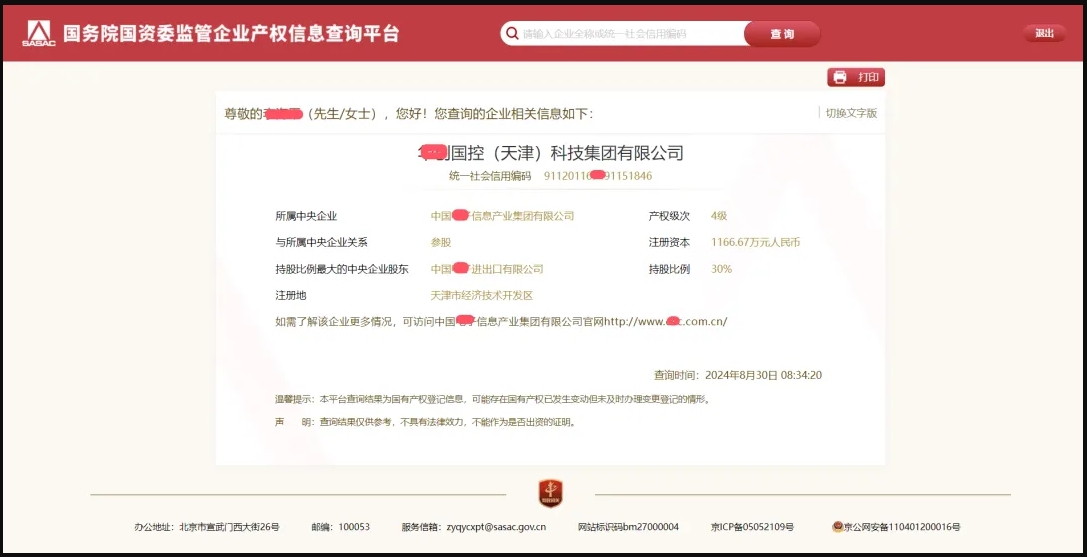This screenshot has height=557, width=1087.
Task: Click the 声明 disclaimer line
Action: point(426,421)
